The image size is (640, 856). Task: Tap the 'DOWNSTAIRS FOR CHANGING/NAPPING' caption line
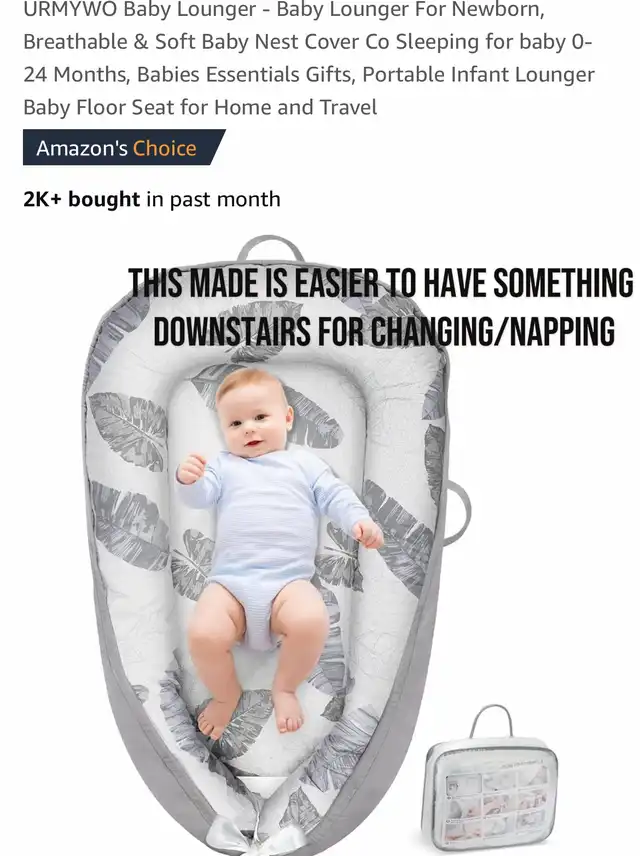[x=384, y=331]
